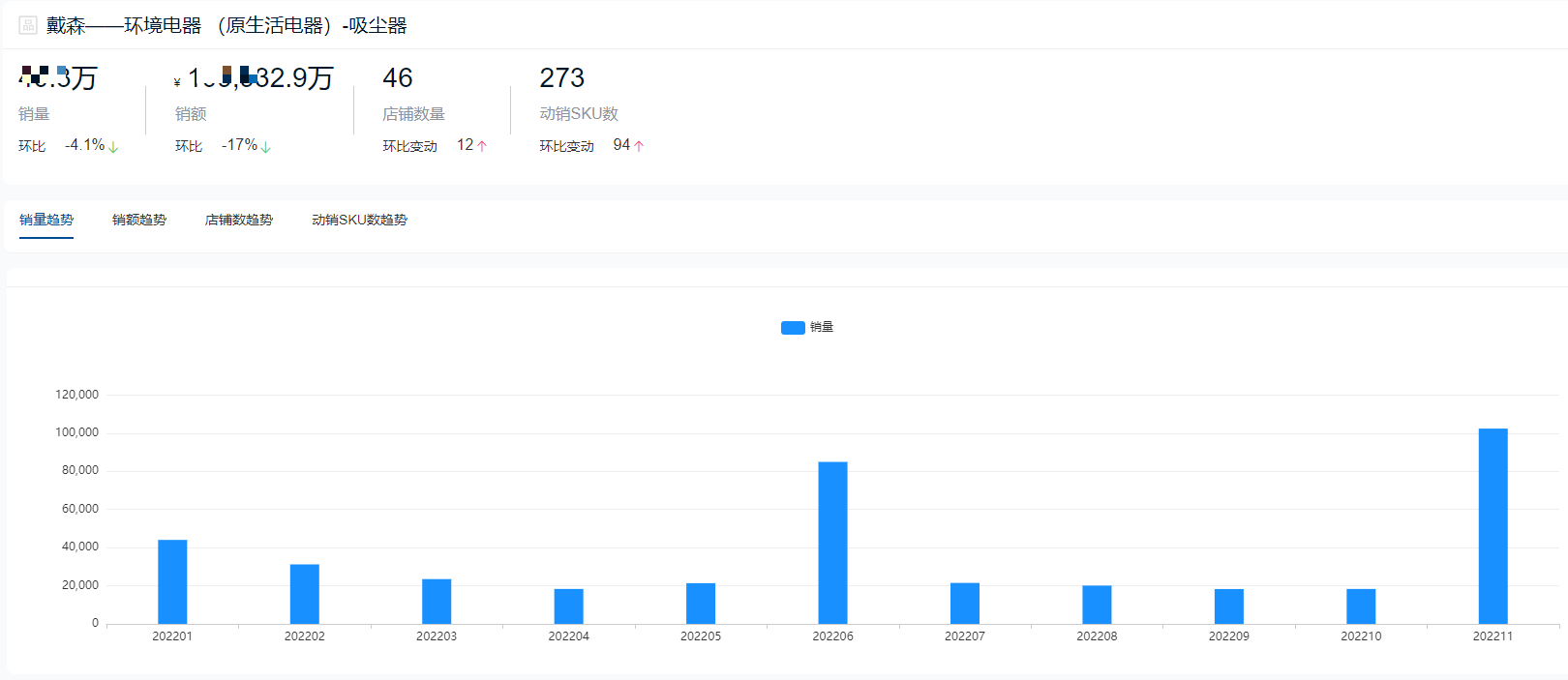Click the green down arrow beside -17%
1568x680 pixels.
point(265,147)
